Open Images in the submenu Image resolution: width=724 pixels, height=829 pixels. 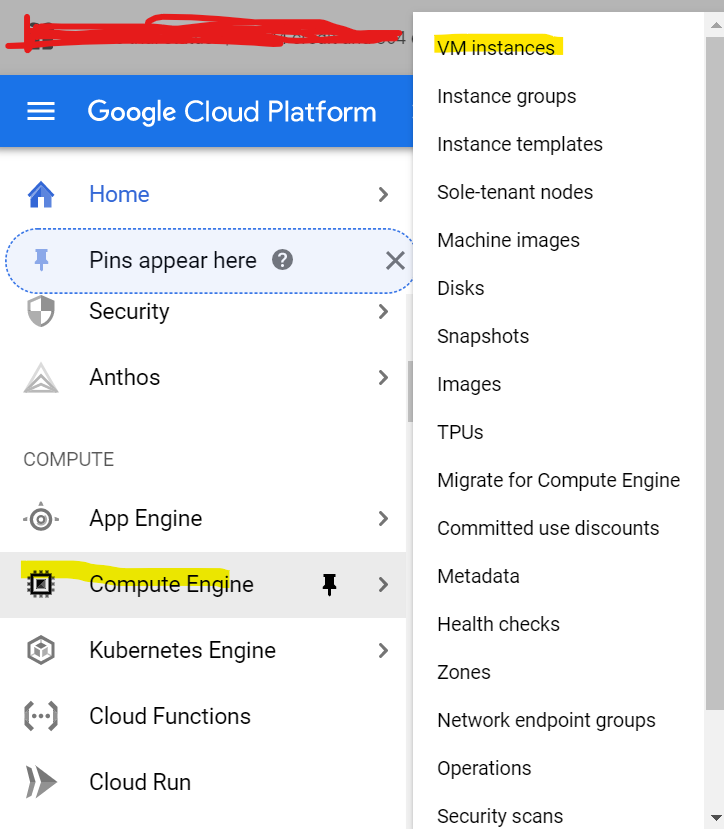pos(469,385)
